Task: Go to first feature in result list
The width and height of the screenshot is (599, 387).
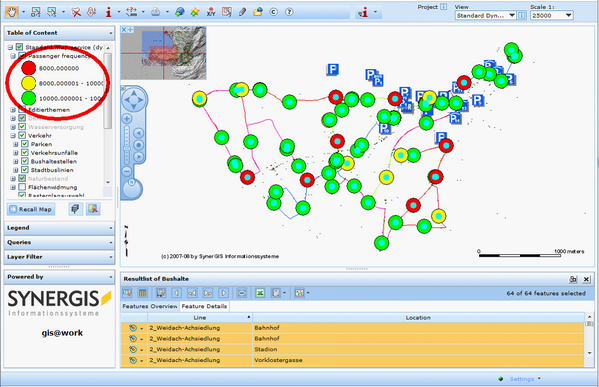Action: coord(176,293)
